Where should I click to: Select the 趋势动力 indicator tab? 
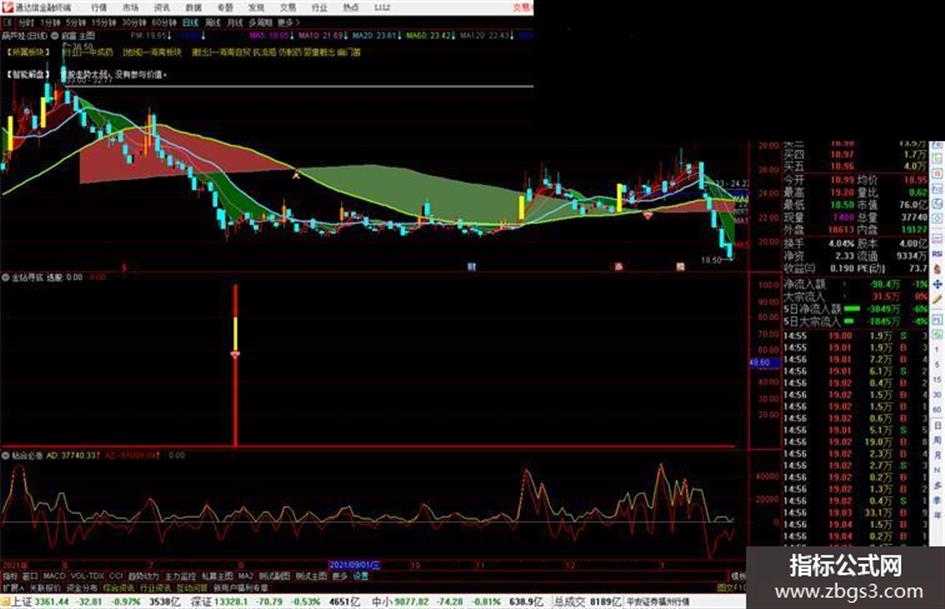click(143, 576)
